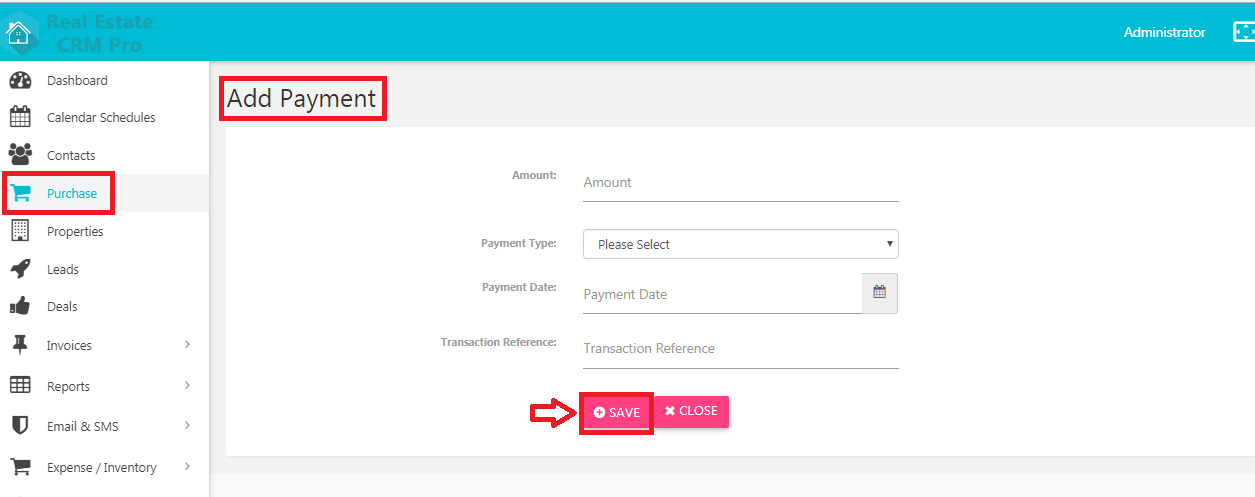Viewport: 1255px width, 497px height.
Task: Open the Payment Type dropdown
Action: (741, 244)
